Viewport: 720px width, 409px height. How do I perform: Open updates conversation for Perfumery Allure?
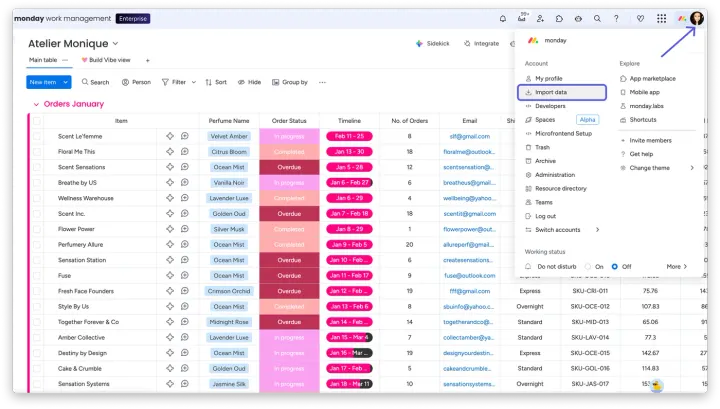(x=185, y=244)
